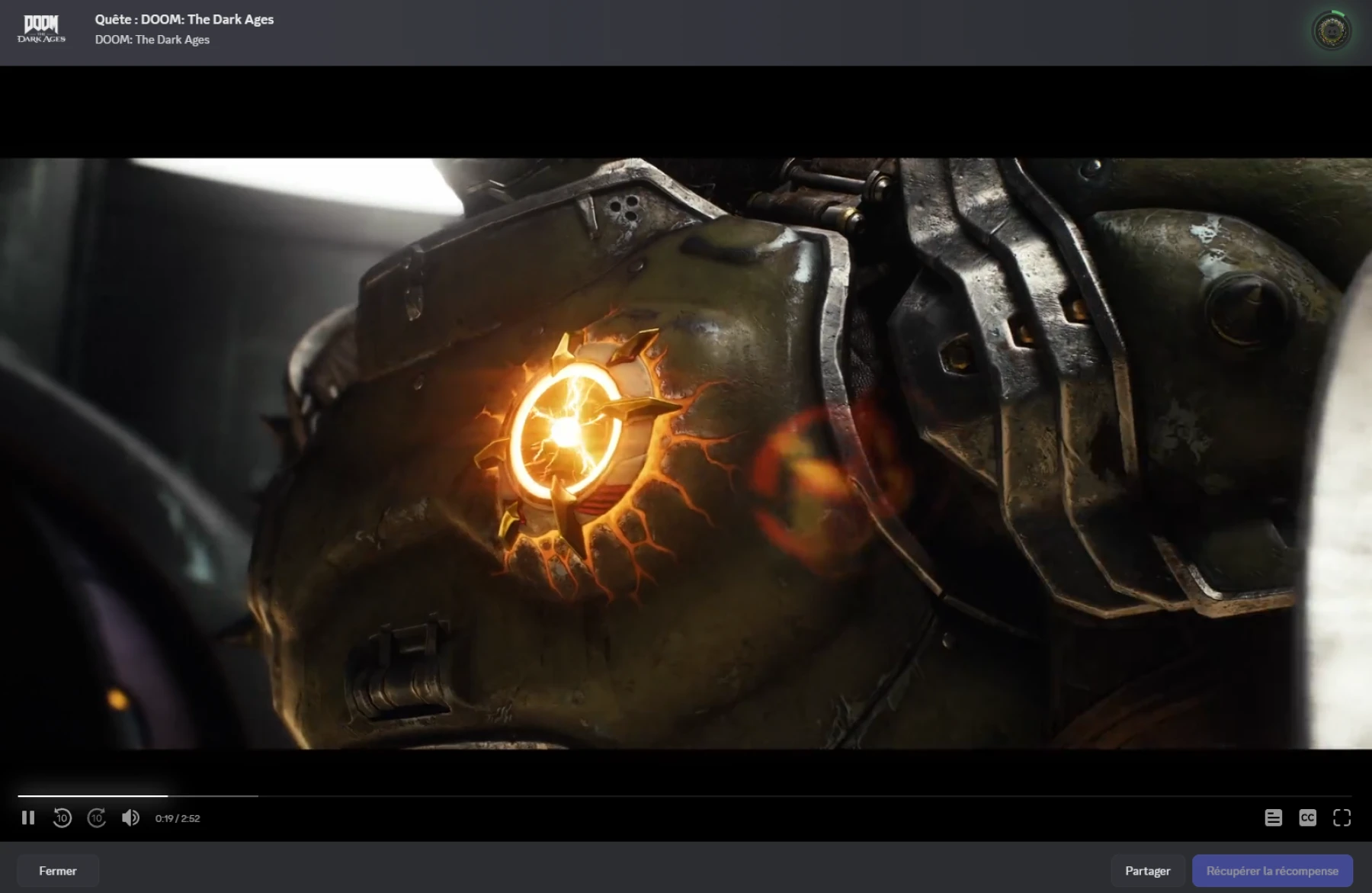1372x893 pixels.
Task: Click the DOOM: The Dark Ages logo
Action: 43,31
